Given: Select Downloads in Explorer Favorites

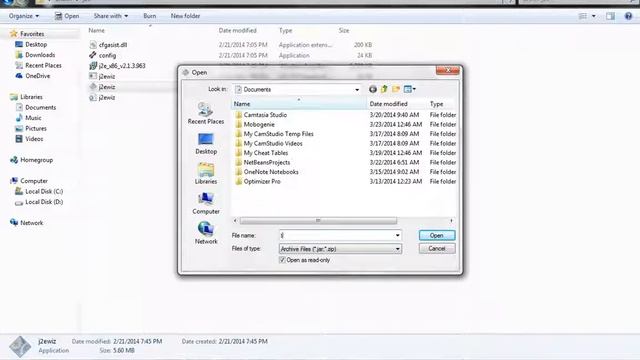Looking at the screenshot, I should pyautogui.click(x=35, y=55).
